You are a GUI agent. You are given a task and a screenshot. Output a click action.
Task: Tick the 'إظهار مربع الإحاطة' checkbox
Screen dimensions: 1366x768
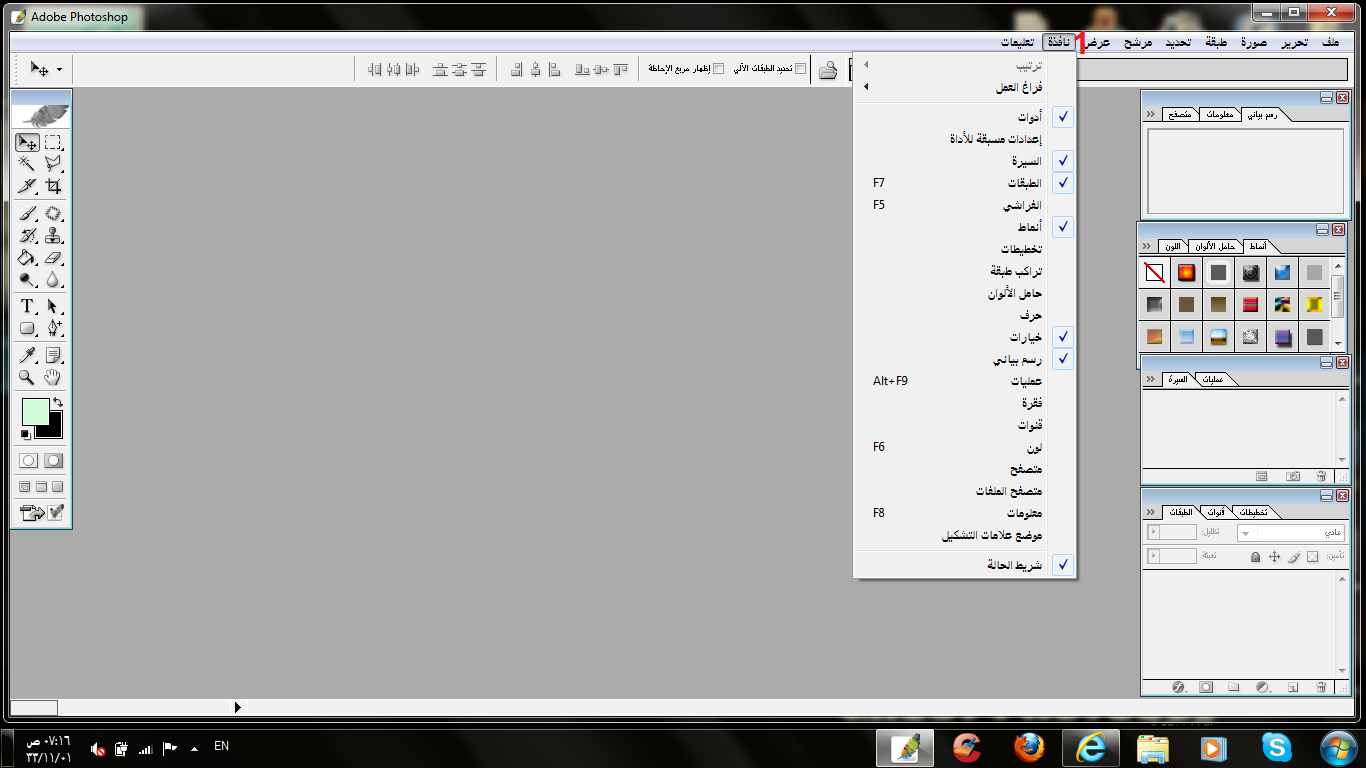[717, 69]
